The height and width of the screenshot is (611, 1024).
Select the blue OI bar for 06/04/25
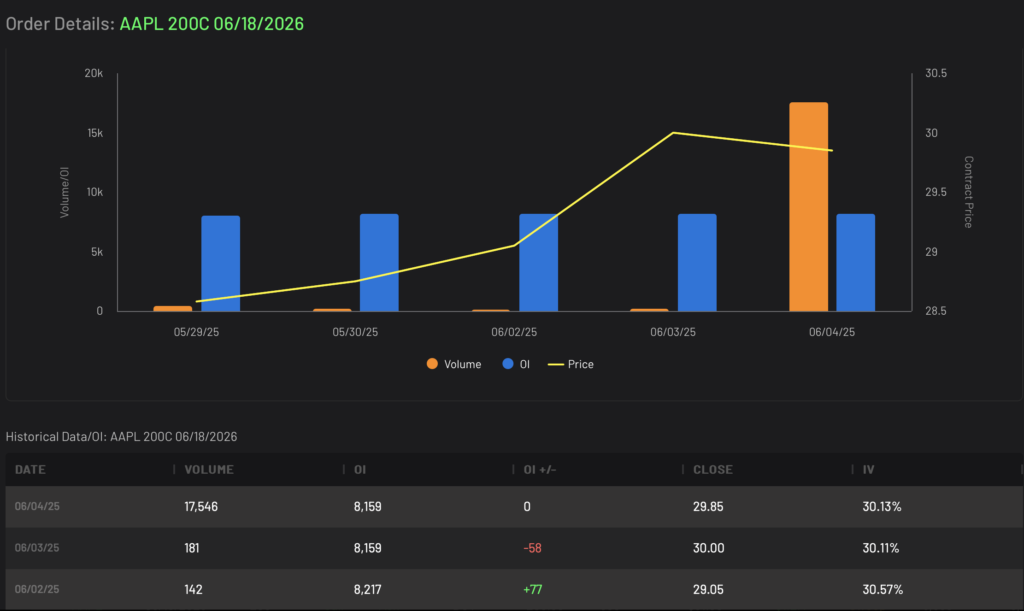point(856,262)
